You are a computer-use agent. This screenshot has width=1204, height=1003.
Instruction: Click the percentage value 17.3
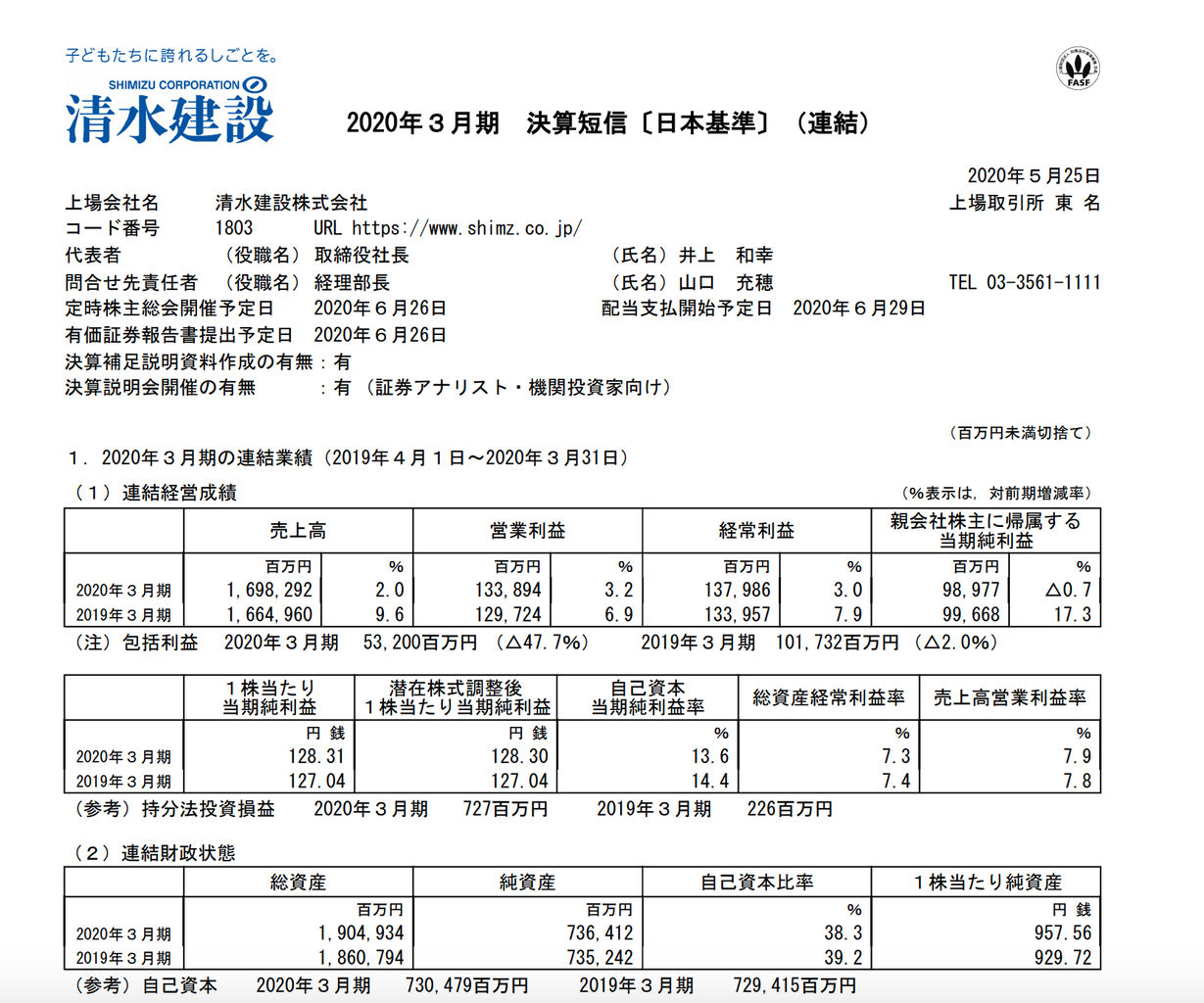tap(1072, 615)
